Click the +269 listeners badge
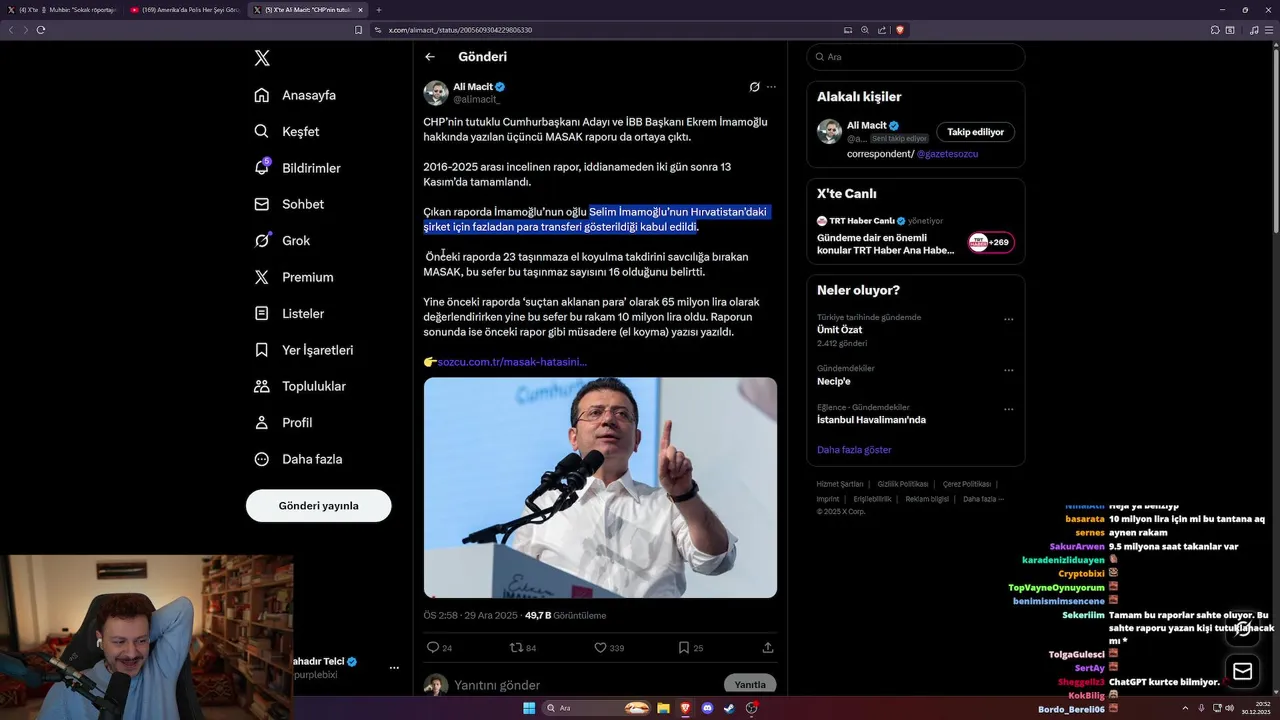Viewport: 1280px width, 720px height. tap(990, 242)
